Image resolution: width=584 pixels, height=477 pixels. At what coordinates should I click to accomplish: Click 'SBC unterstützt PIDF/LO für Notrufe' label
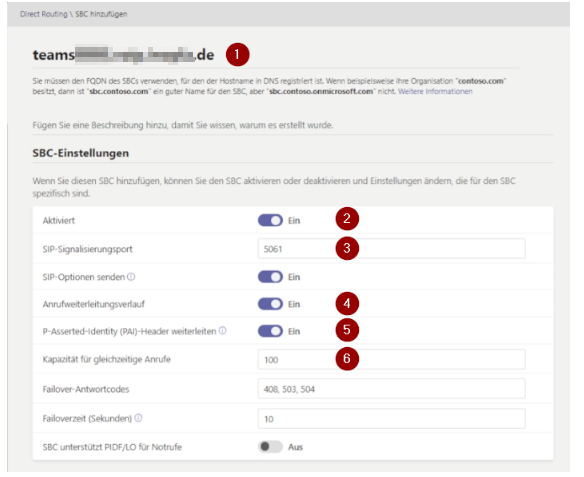[x=112, y=447]
